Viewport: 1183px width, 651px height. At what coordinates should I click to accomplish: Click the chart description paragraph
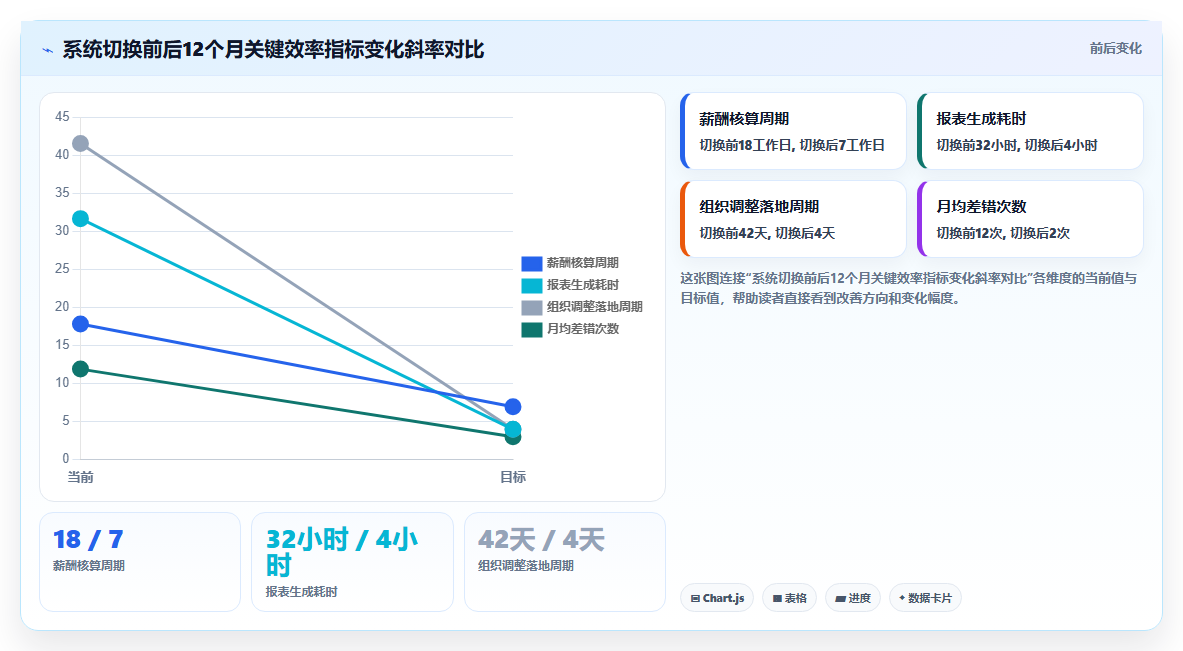coord(908,288)
